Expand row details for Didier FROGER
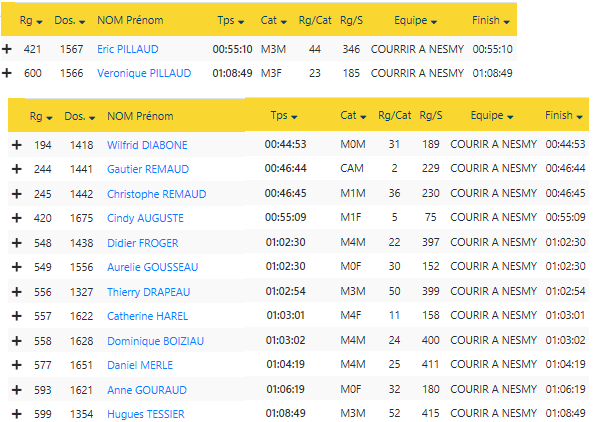Viewport: 598px width, 422px height. pyautogui.click(x=17, y=243)
